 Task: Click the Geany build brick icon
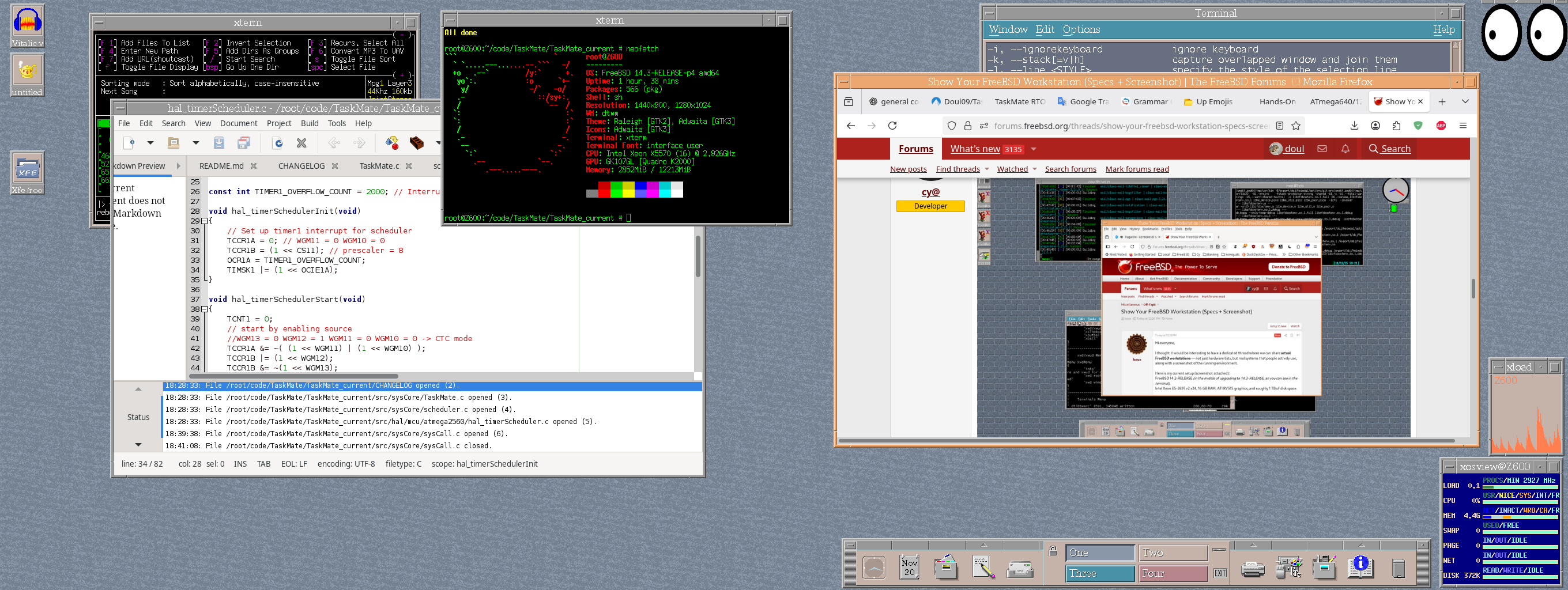416,143
